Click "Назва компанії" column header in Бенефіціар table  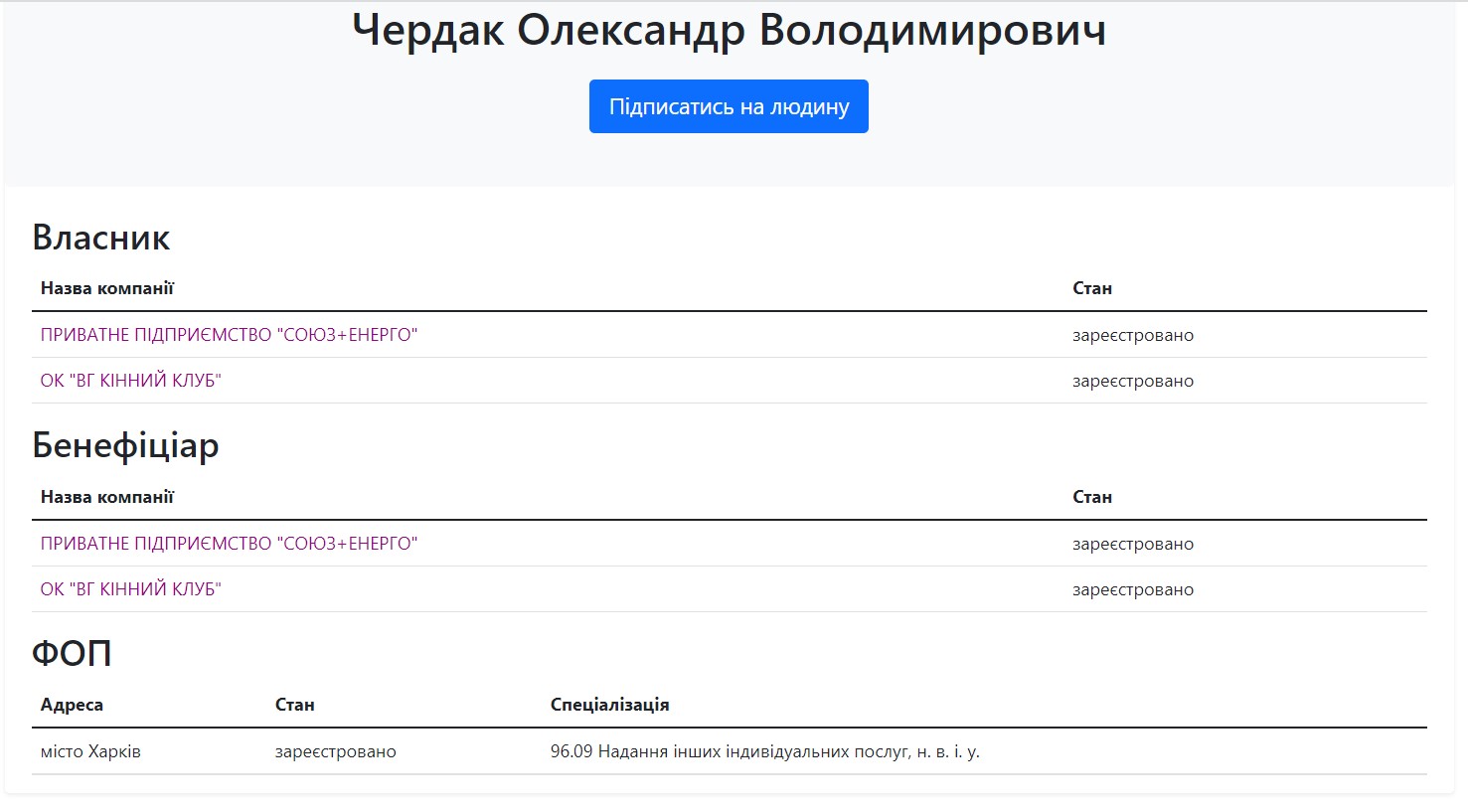coord(107,497)
